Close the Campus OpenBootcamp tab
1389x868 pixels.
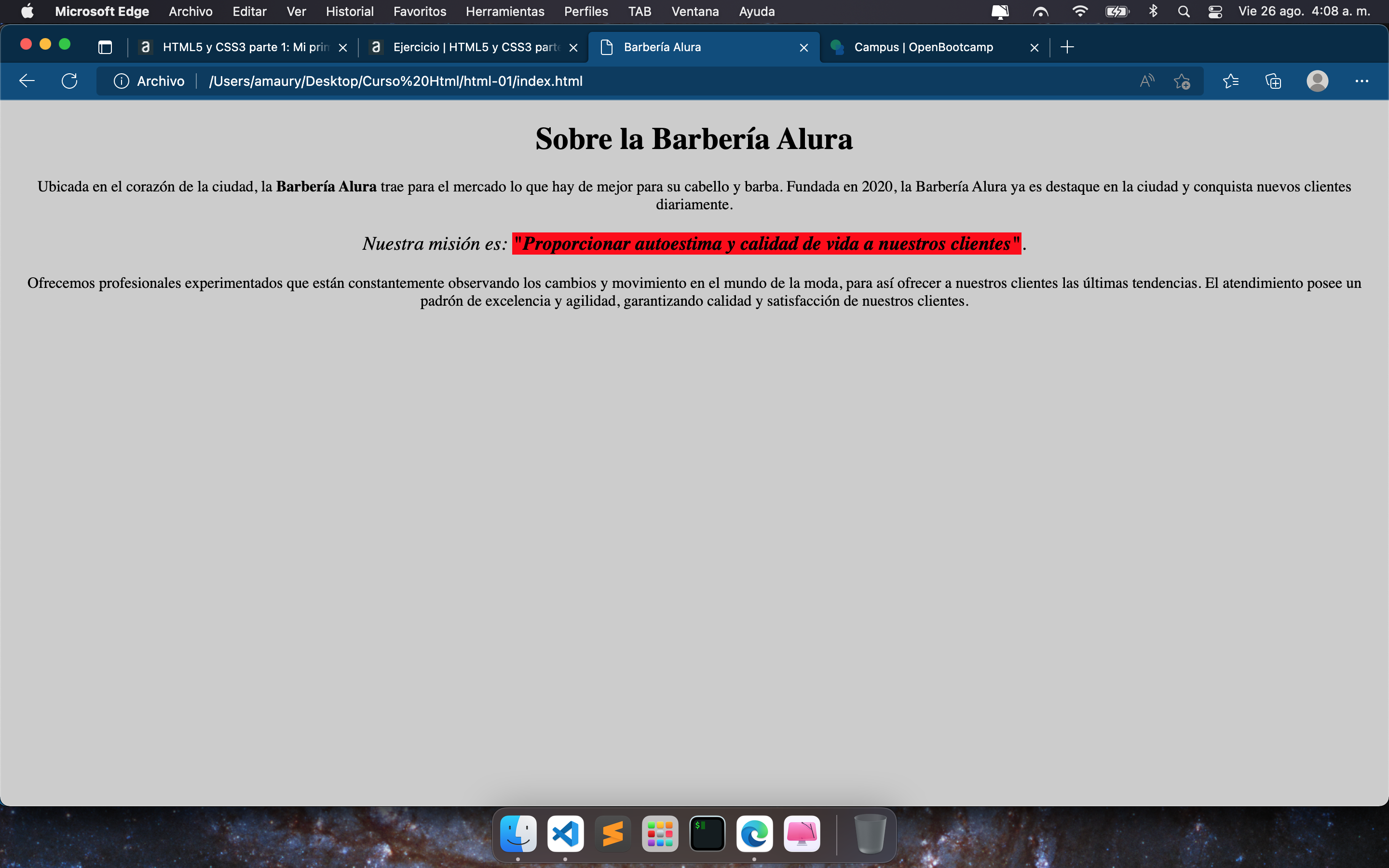(1035, 48)
